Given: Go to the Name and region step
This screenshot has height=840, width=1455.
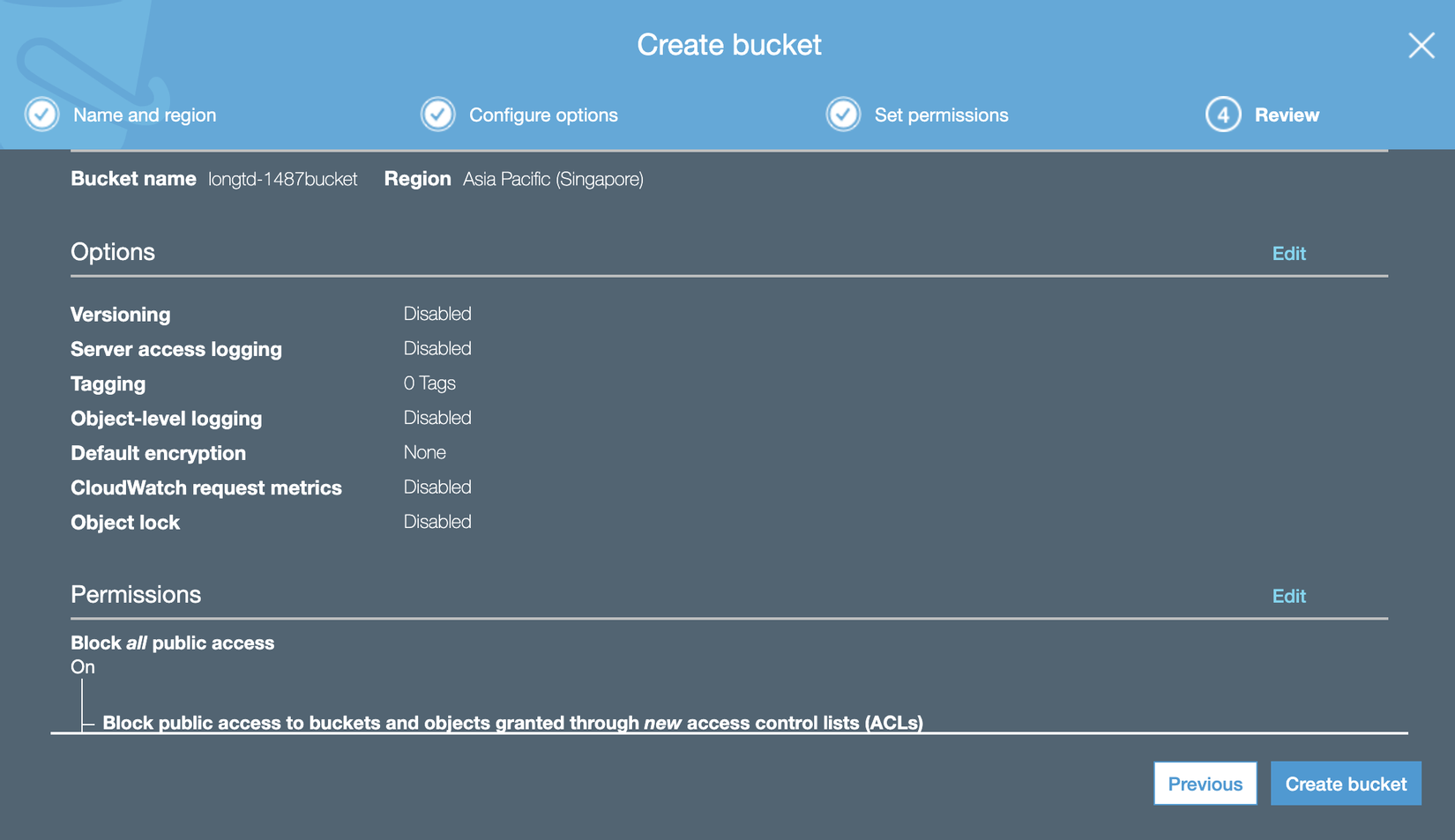Looking at the screenshot, I should 145,115.
